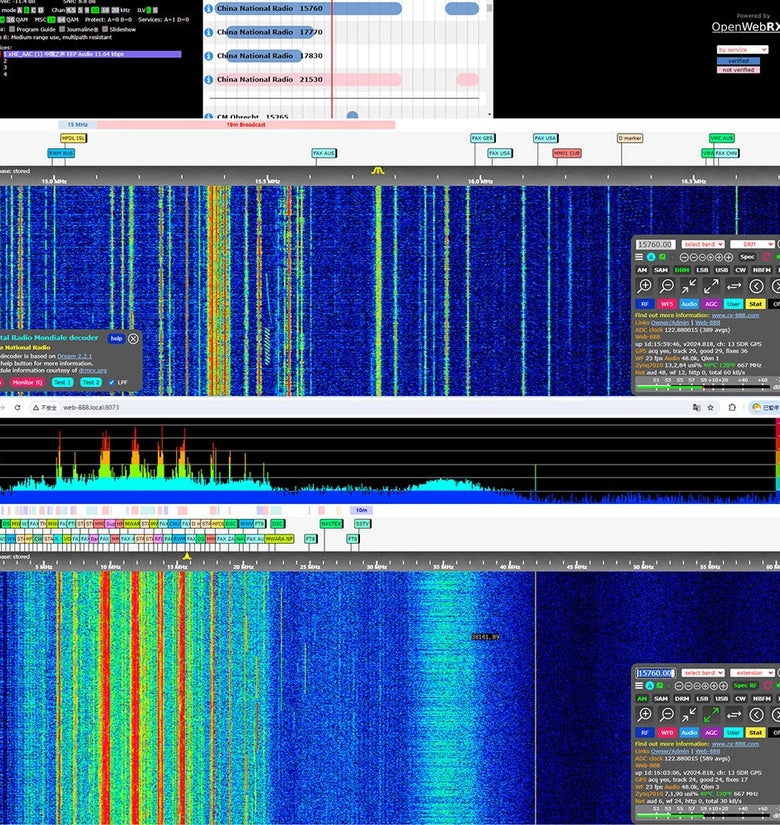Image resolution: width=780 pixels, height=825 pixels.
Task: Close the Digital Radio Mondiale decoder panel
Action: coord(133,339)
